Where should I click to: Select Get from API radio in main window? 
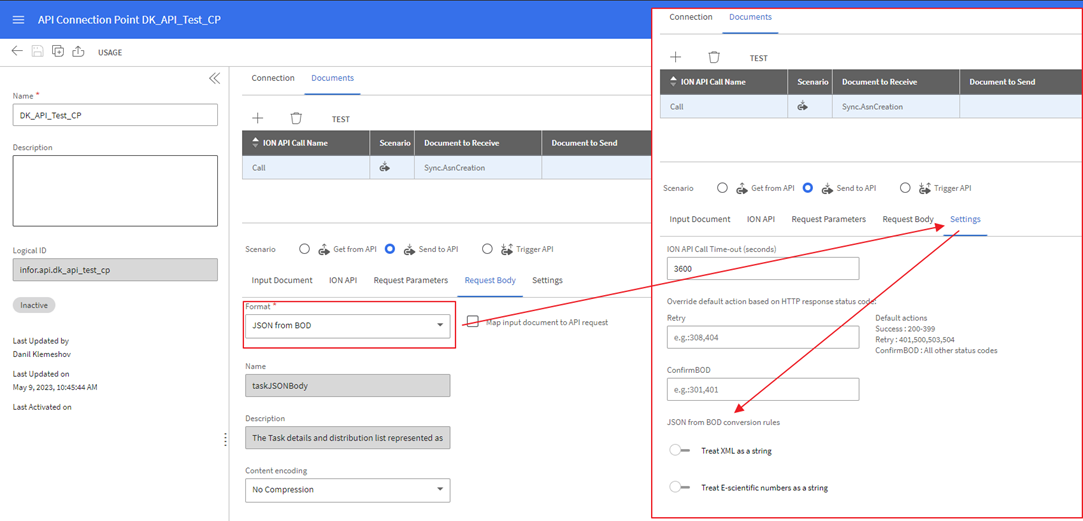(x=305, y=249)
